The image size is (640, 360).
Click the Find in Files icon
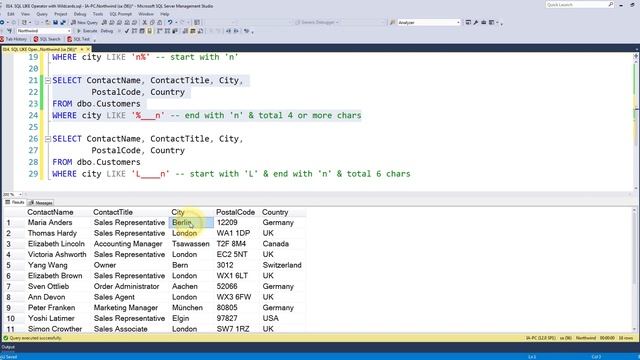tap(393, 22)
